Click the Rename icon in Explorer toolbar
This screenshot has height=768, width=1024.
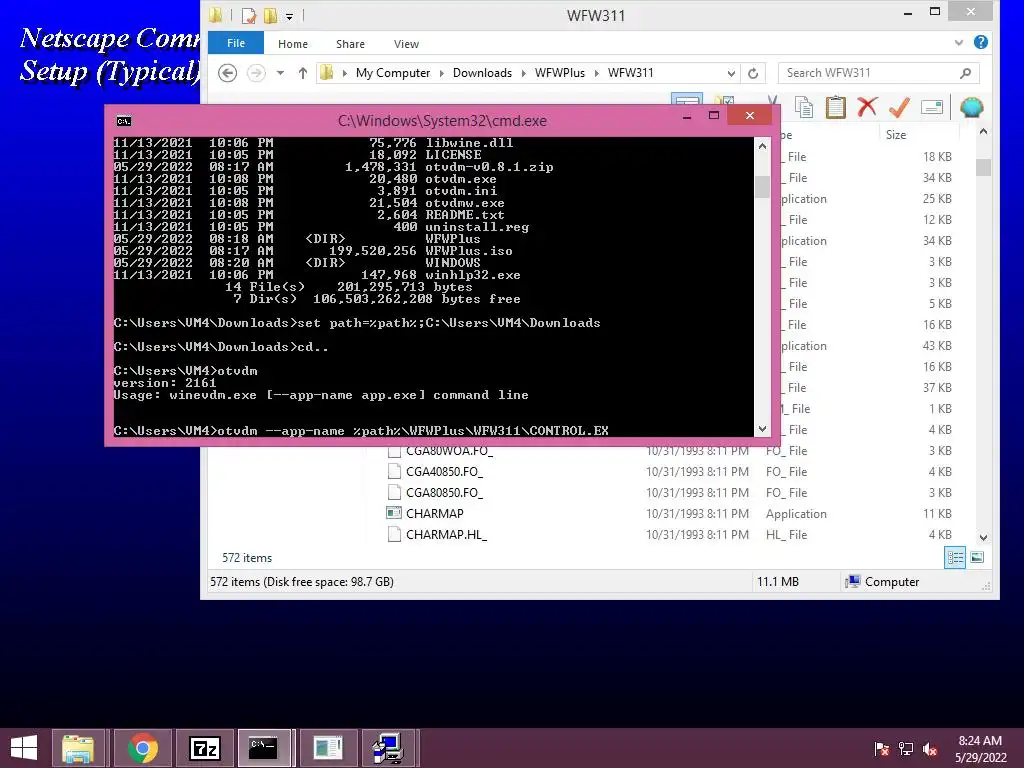932,107
